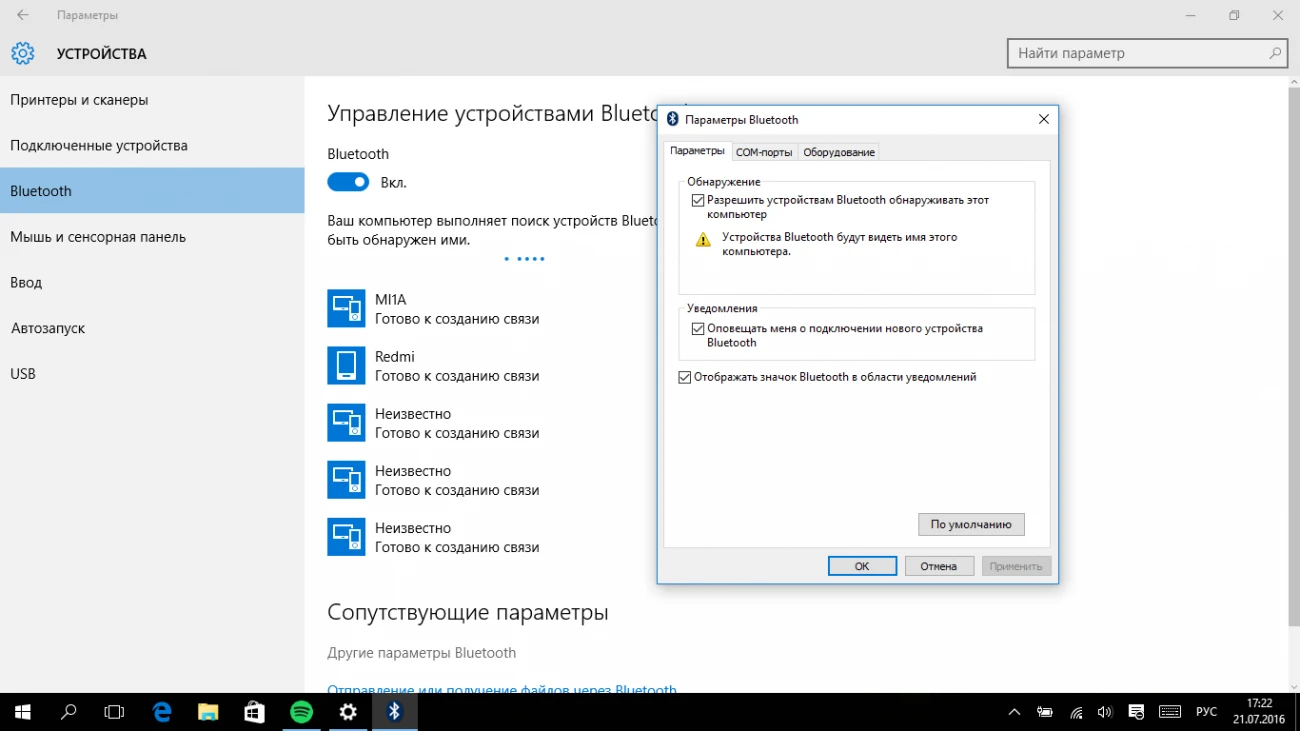Open the USB section
1300x731 pixels.
click(x=152, y=374)
